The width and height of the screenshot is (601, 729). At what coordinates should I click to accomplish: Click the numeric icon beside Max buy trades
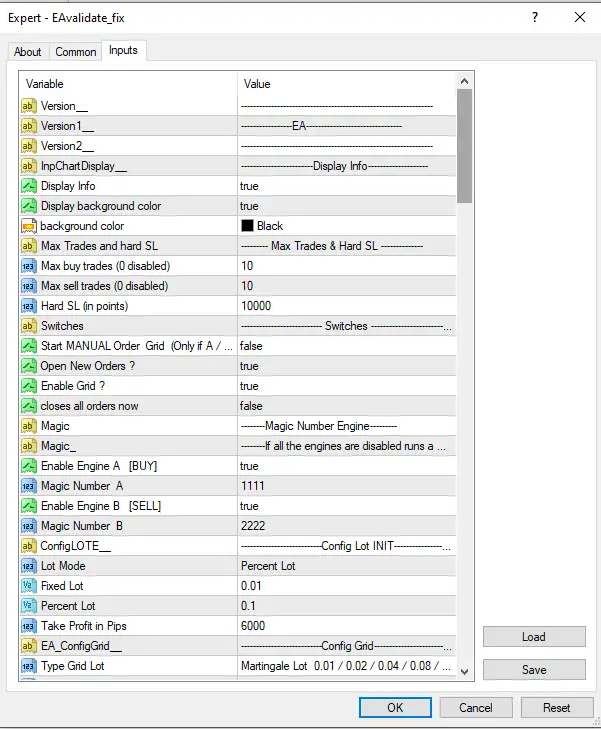(x=29, y=266)
